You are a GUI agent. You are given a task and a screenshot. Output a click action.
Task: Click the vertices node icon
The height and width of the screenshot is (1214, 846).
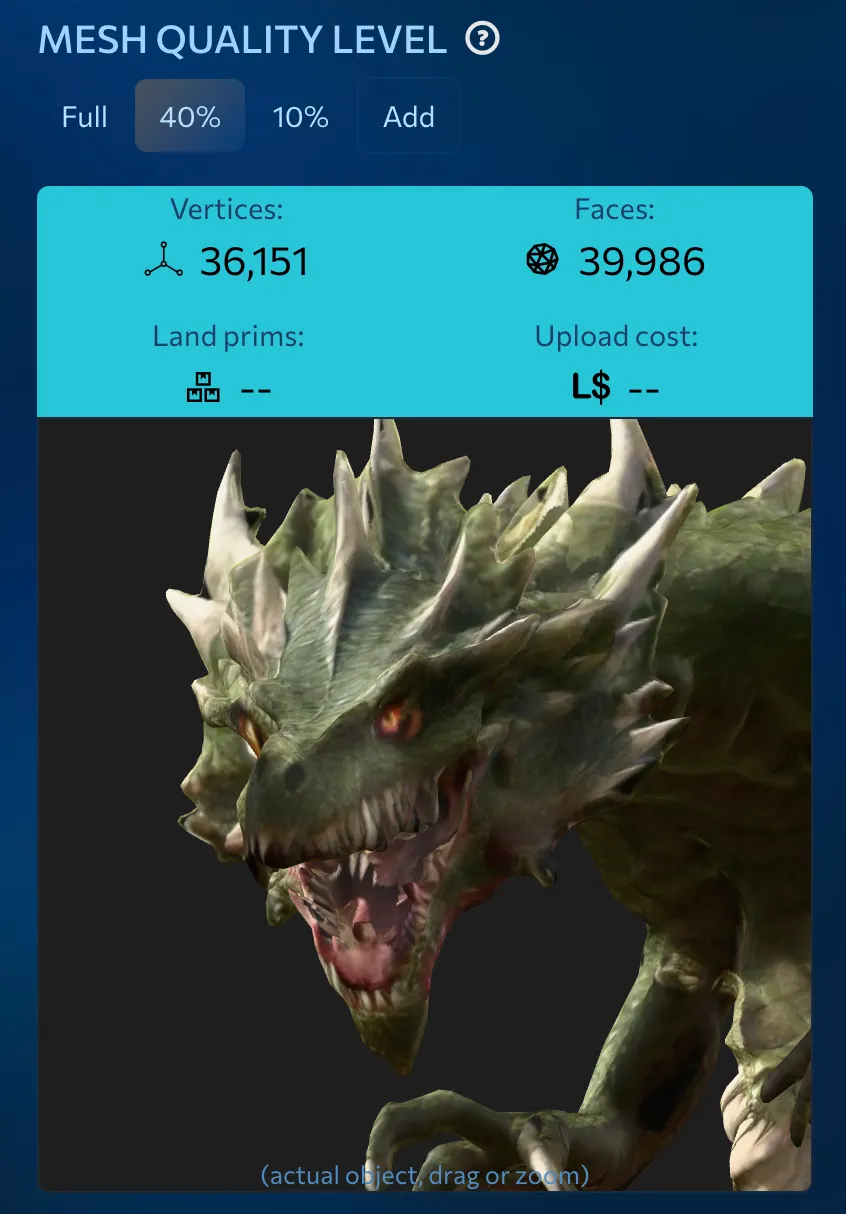coord(163,260)
